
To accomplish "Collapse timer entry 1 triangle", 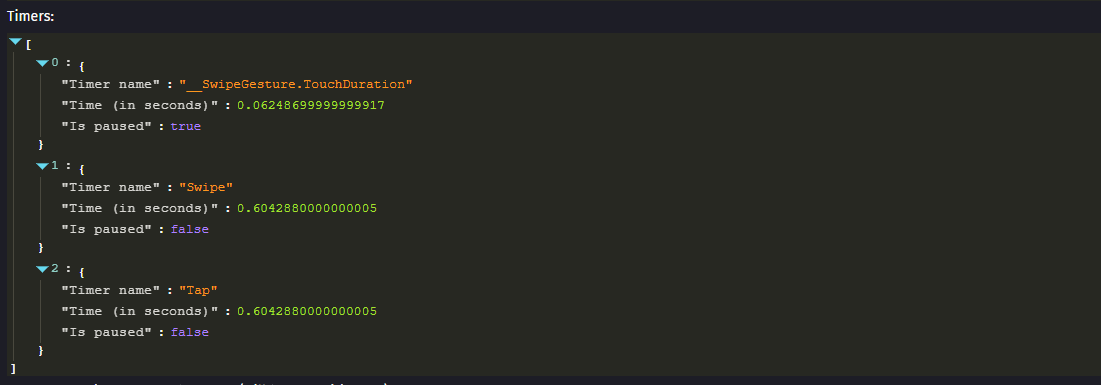I will (43, 166).
